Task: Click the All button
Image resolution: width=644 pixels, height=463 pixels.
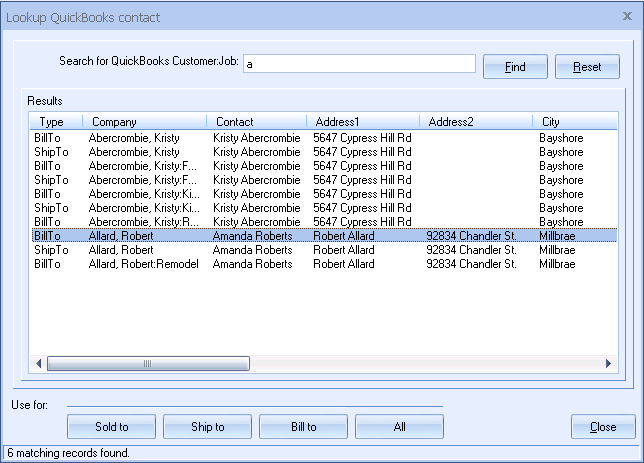Action: point(399,427)
